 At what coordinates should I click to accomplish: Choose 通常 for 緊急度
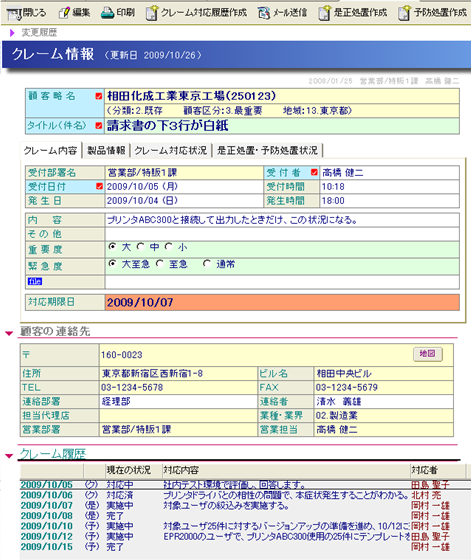click(x=207, y=264)
